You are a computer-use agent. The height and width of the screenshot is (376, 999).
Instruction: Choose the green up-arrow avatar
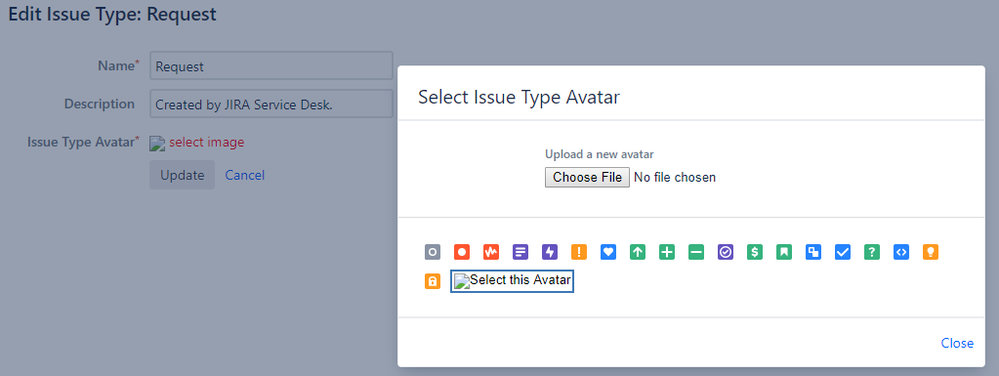(638, 252)
